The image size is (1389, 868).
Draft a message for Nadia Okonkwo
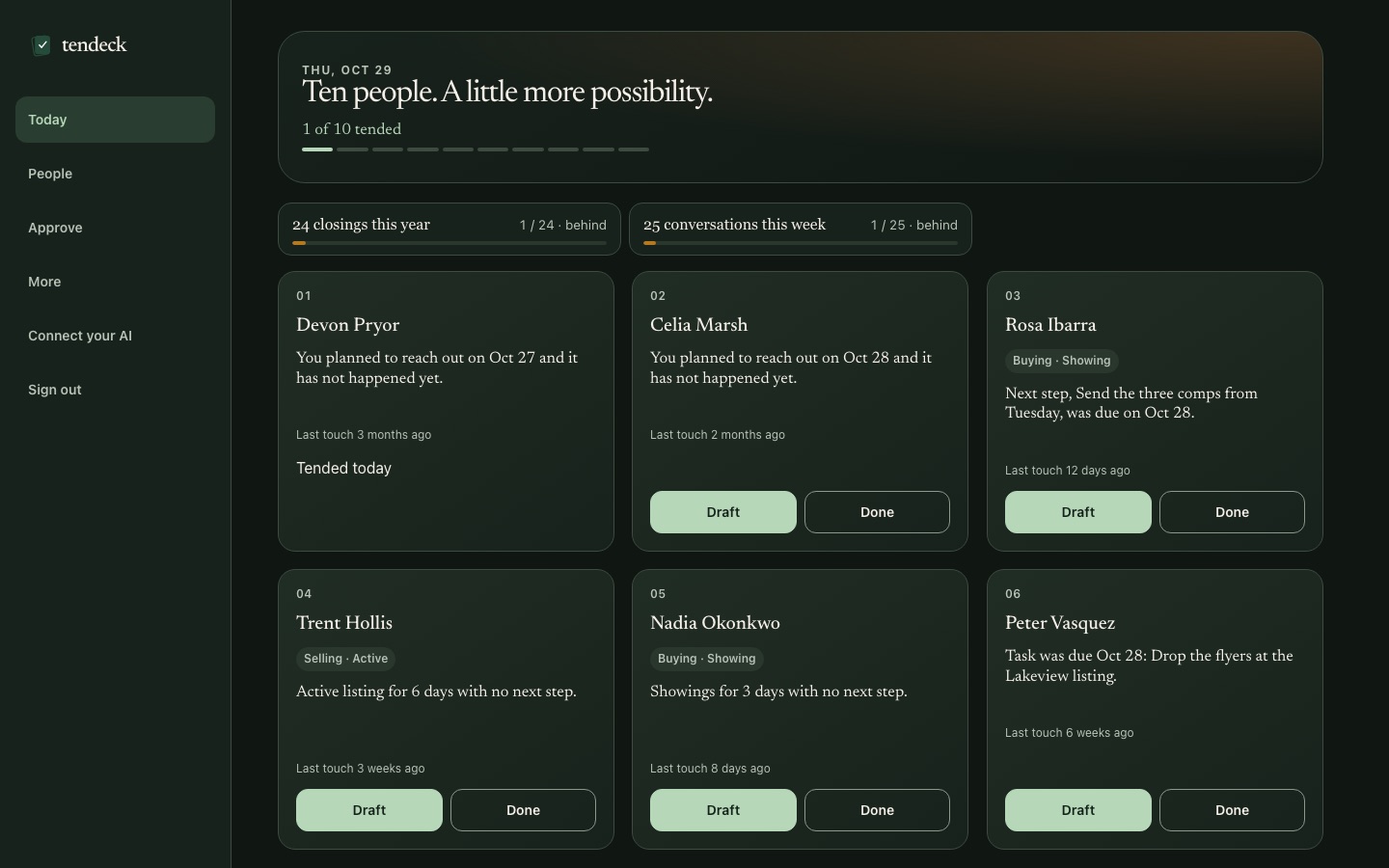[722, 810]
